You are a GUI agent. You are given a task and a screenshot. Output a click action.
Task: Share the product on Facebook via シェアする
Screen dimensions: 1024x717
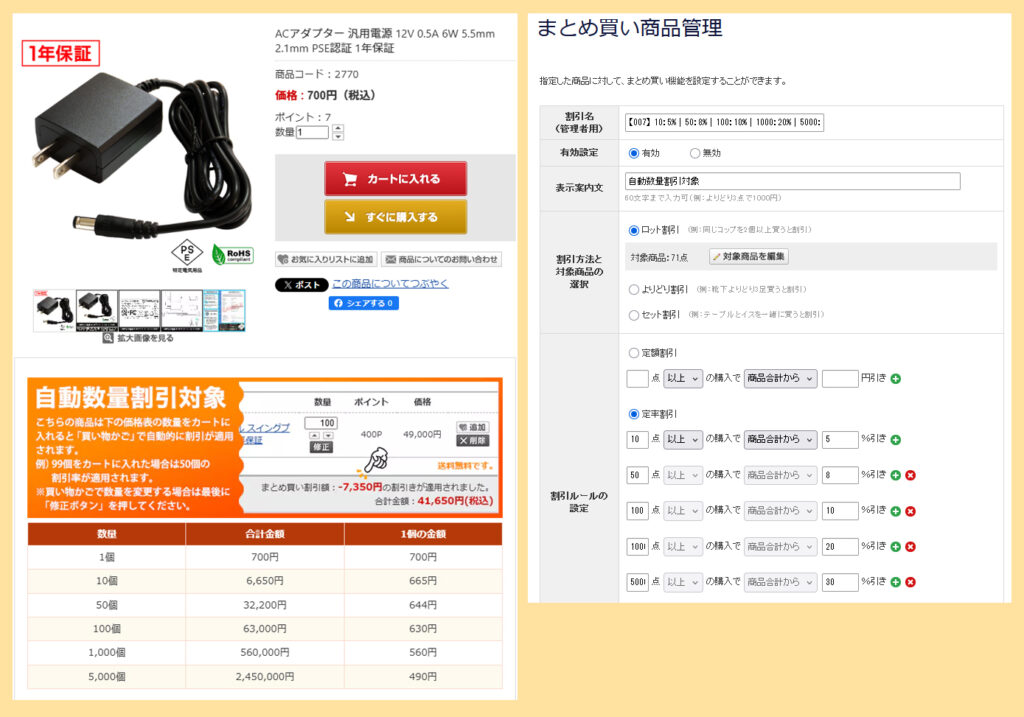[x=363, y=303]
